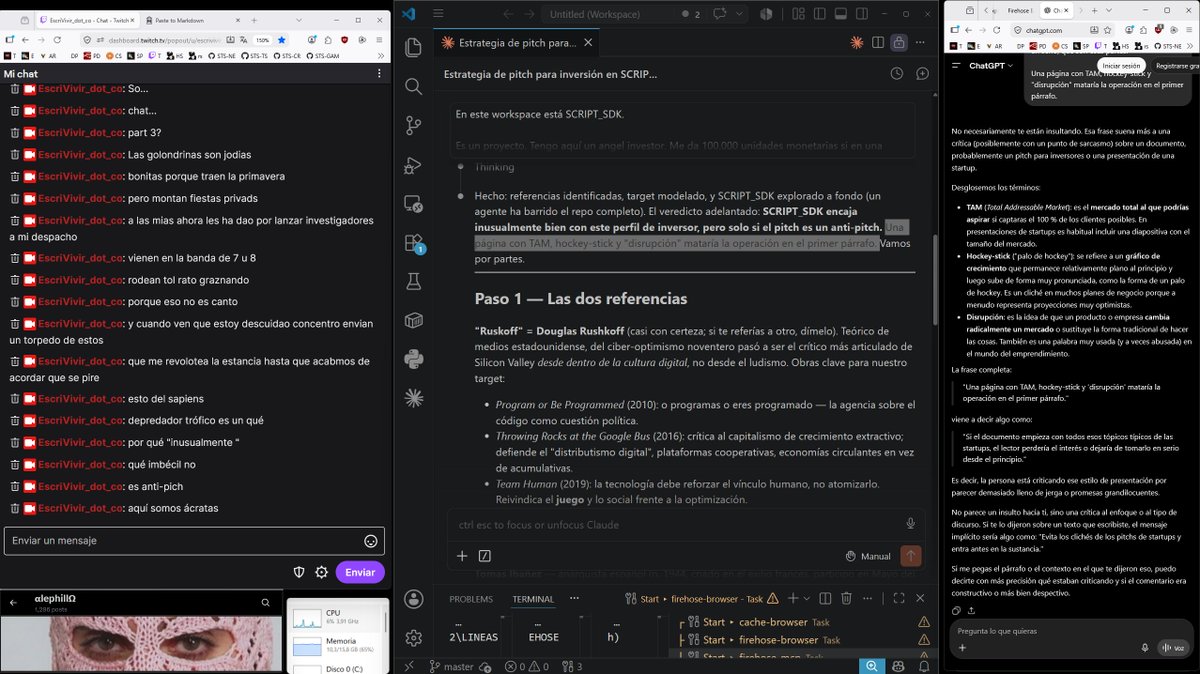
Task: Click Enviar button in Twitch chat
Action: 360,572
